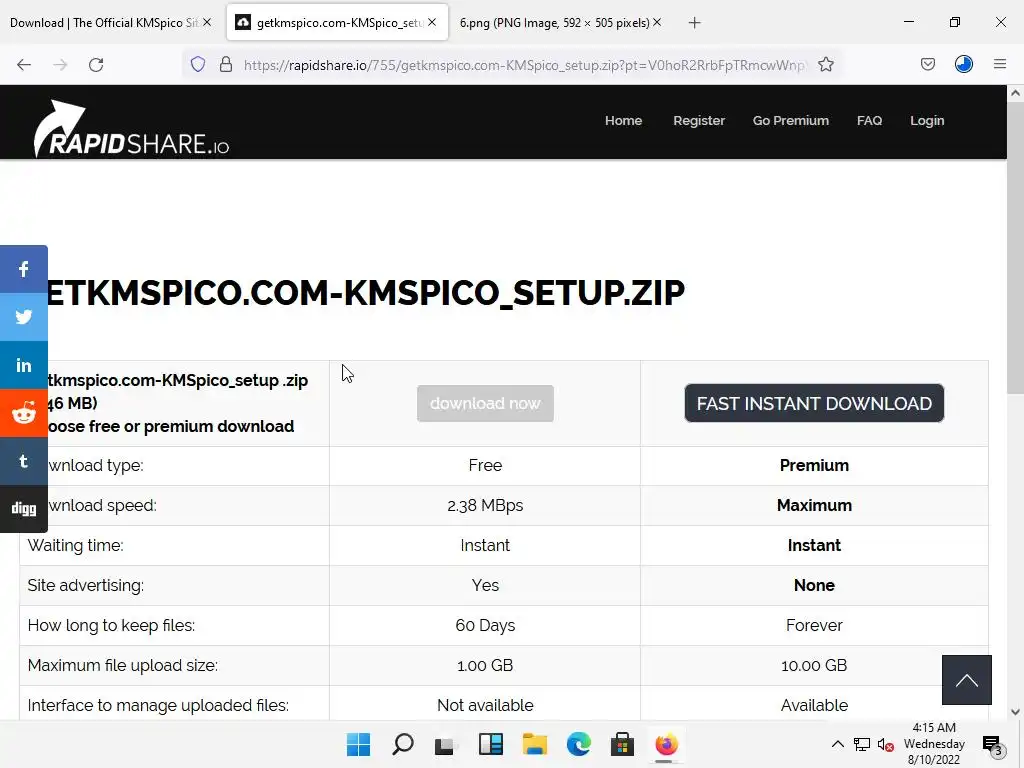1024x768 pixels.
Task: Select the 1.00 GB cell
Action: point(485,665)
